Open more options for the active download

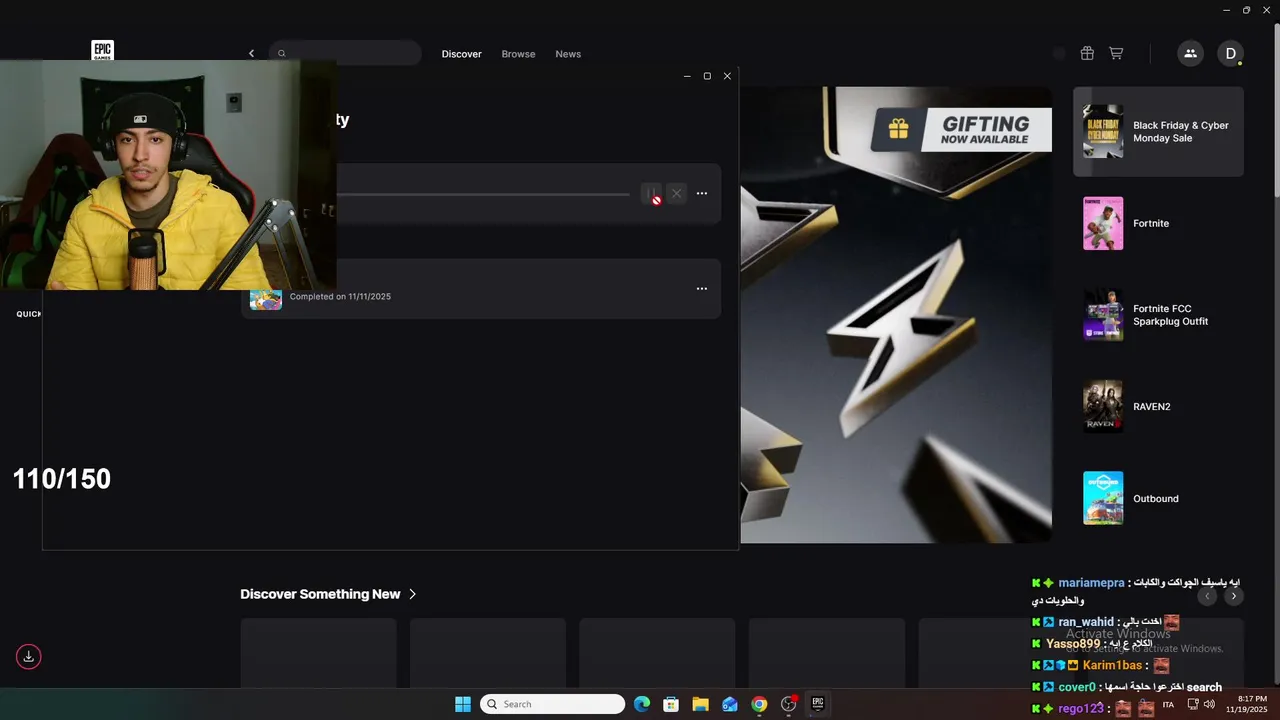pos(702,194)
